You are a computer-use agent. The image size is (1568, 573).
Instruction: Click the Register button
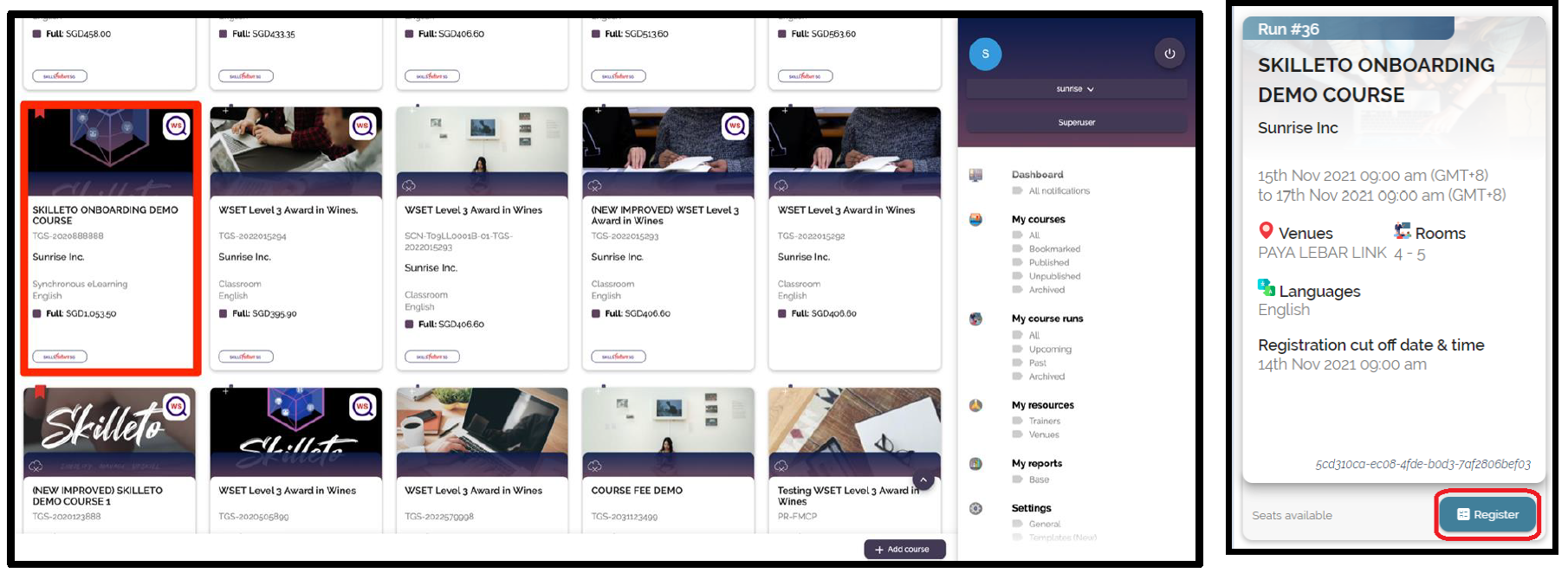click(1487, 514)
